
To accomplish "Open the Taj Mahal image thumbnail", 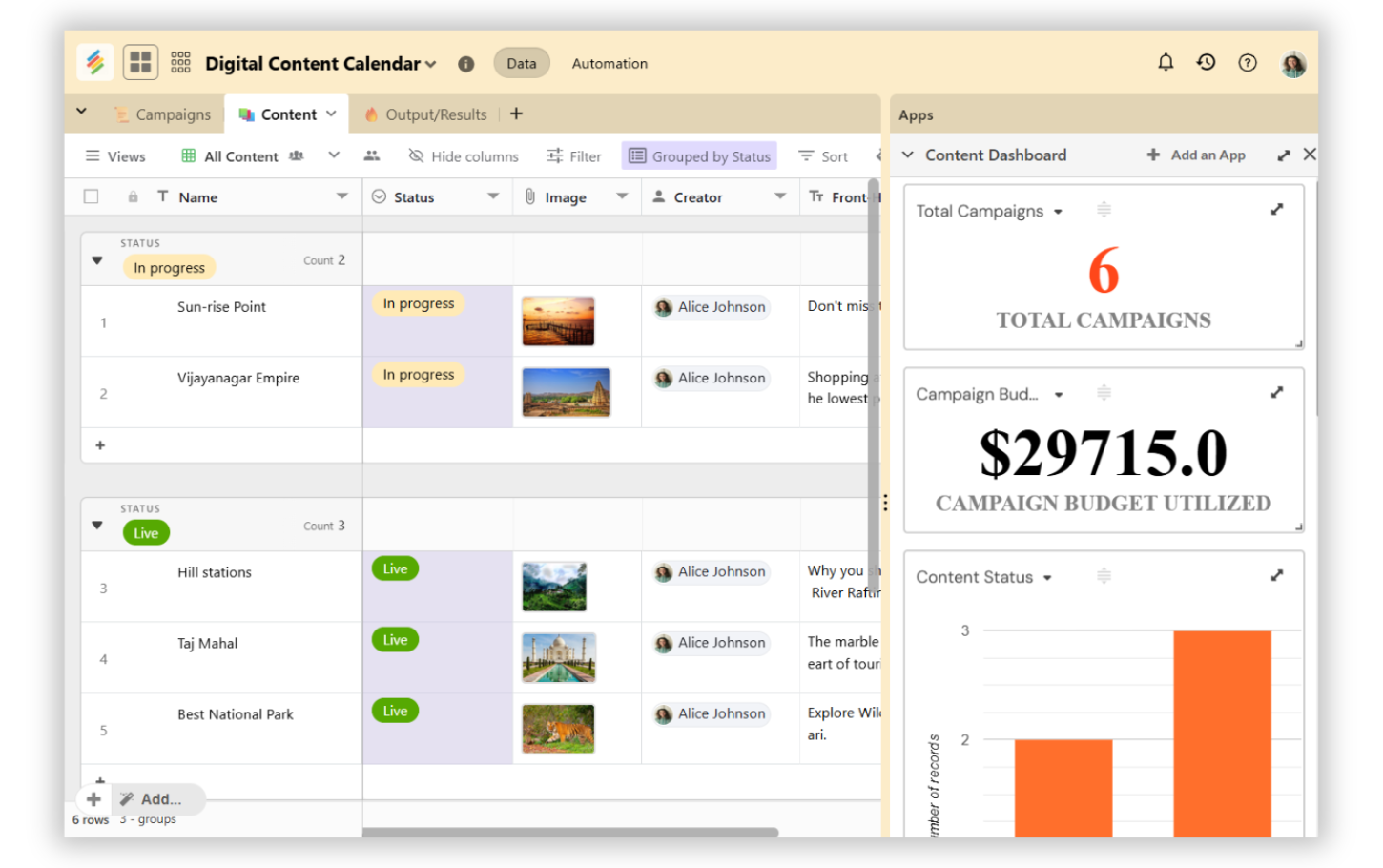I will coord(559,658).
